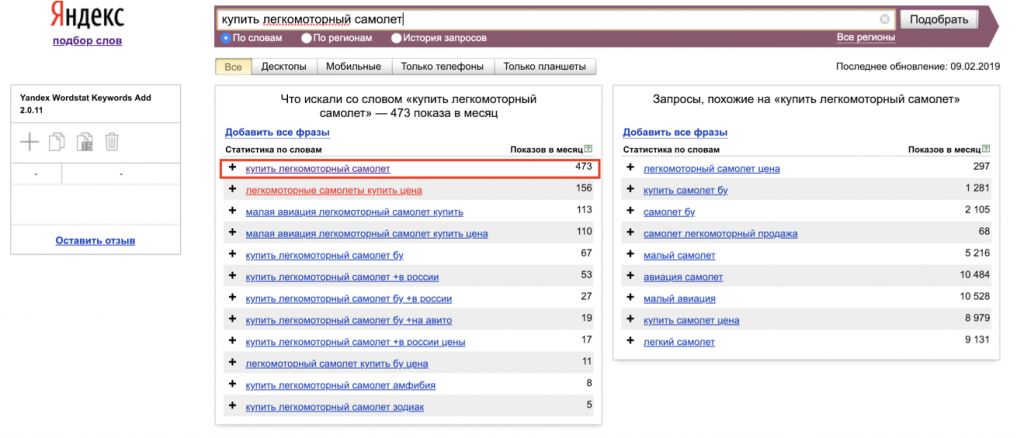
Task: Select the 'История запросов' radio button
Action: 396,38
